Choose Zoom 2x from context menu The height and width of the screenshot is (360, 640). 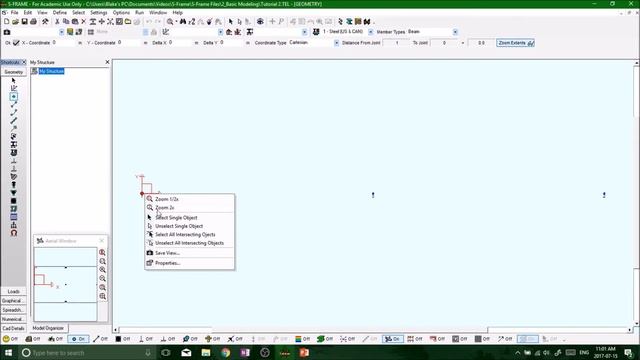coord(190,208)
